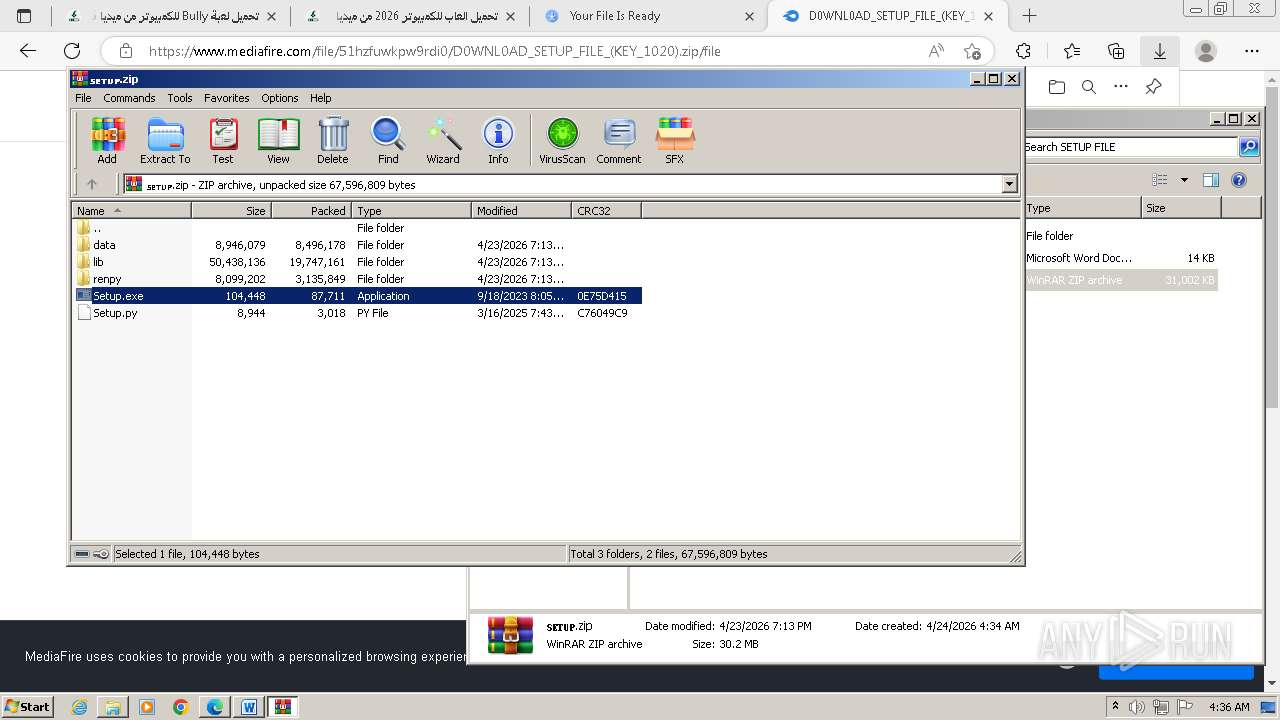Open the Commands menu
The width and height of the screenshot is (1280, 720).
point(129,98)
